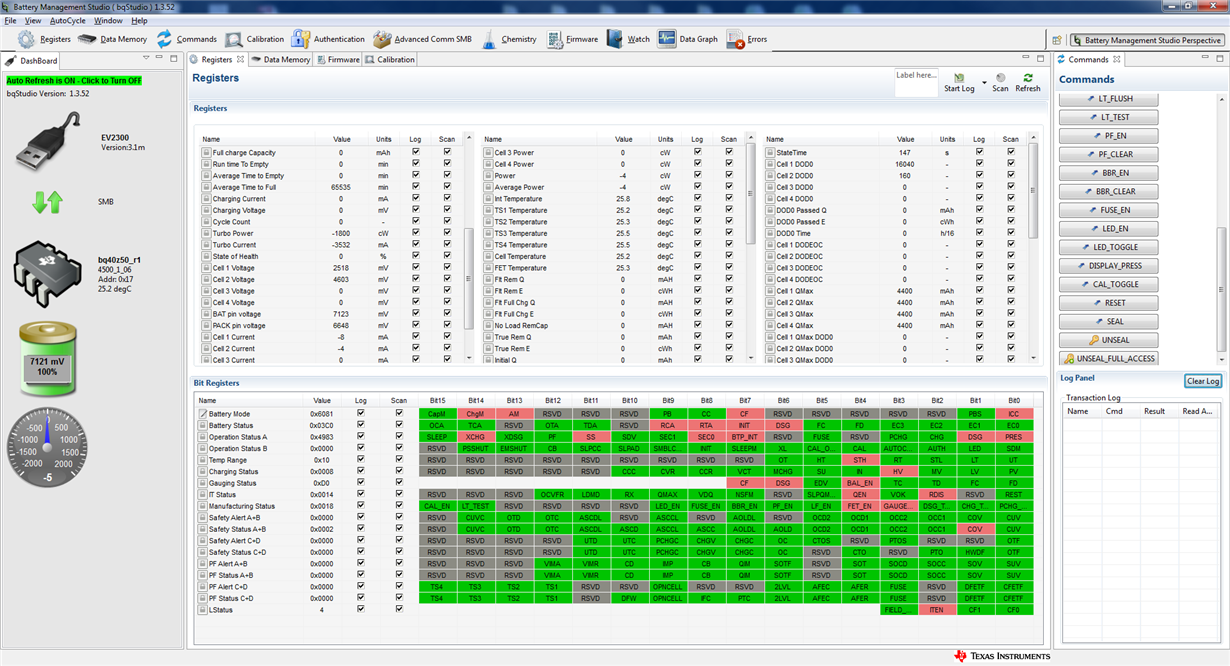Toggle Scan checkbox for Cell 1 Voltage
This screenshot has height=666, width=1230.
[x=447, y=268]
